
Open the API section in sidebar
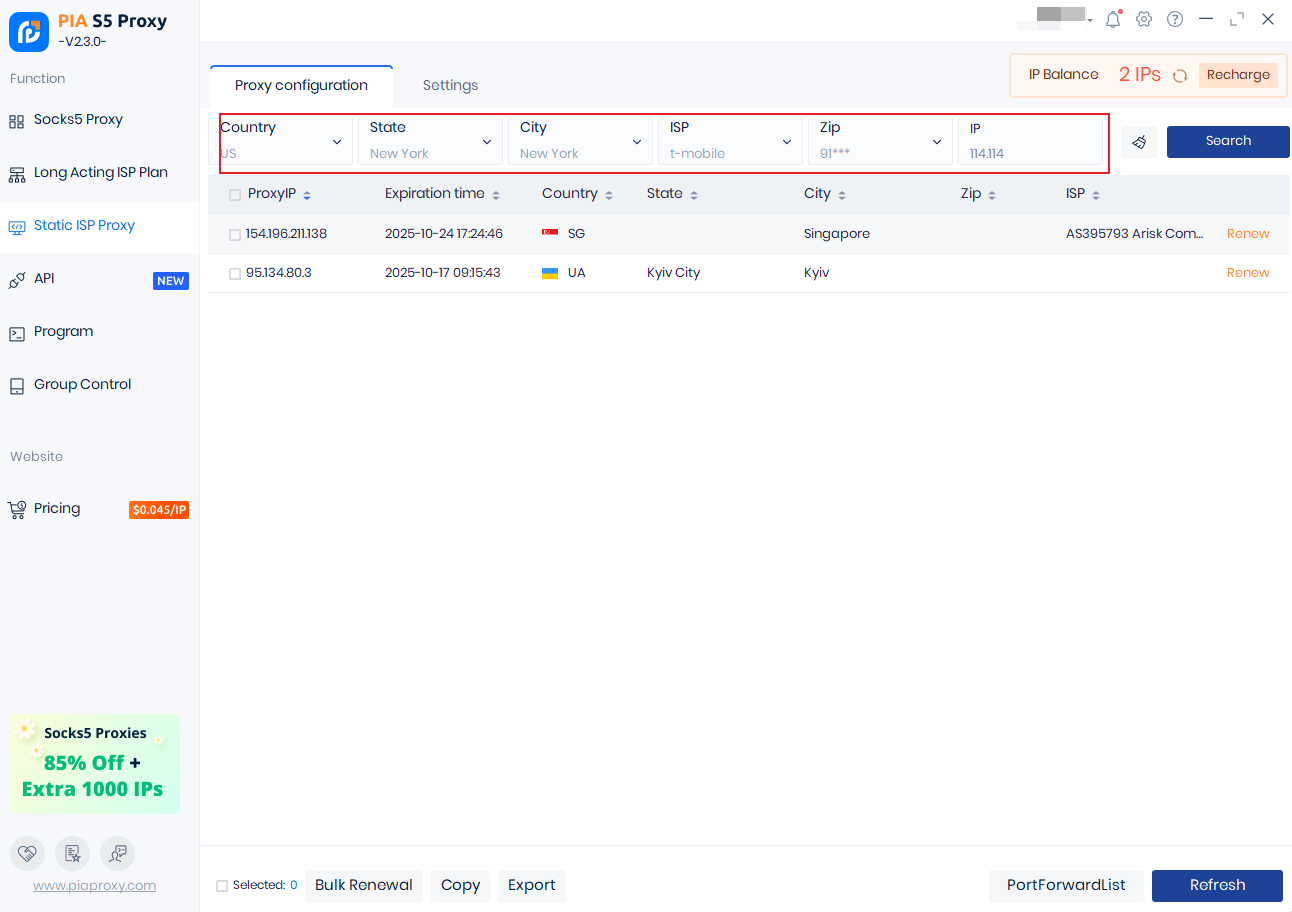tap(44, 279)
